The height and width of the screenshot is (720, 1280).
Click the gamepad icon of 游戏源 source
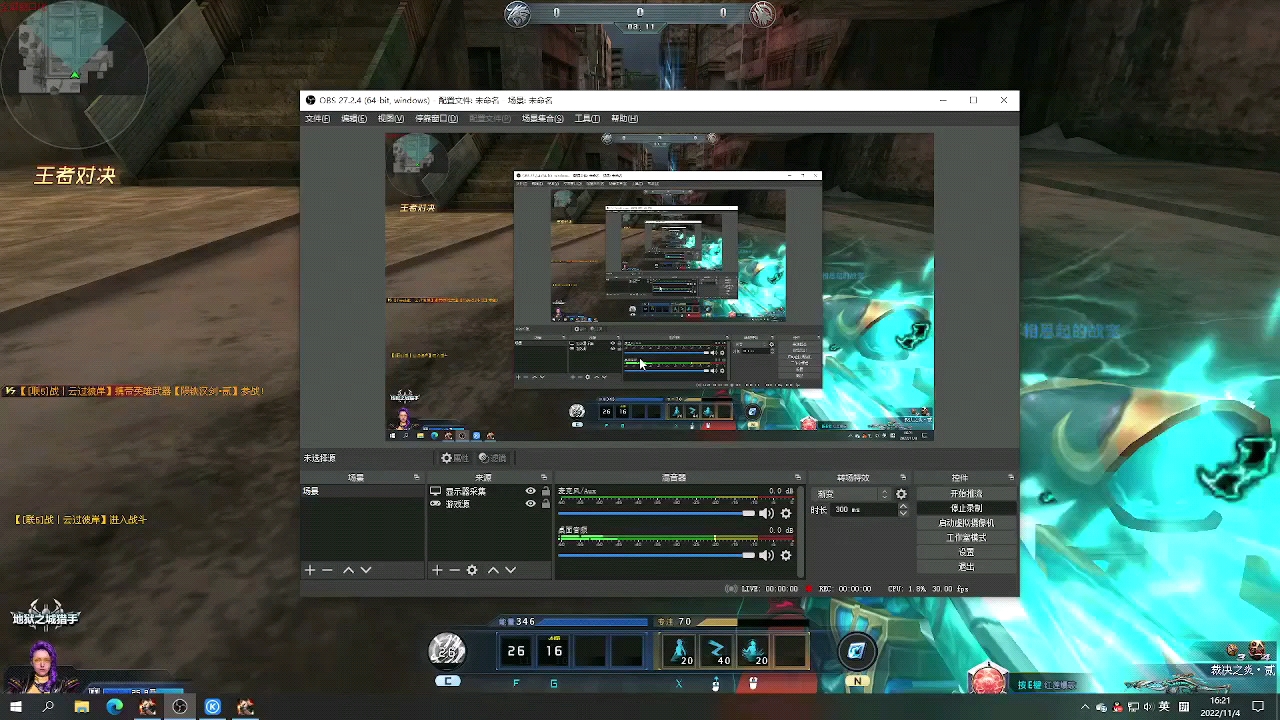[436, 504]
